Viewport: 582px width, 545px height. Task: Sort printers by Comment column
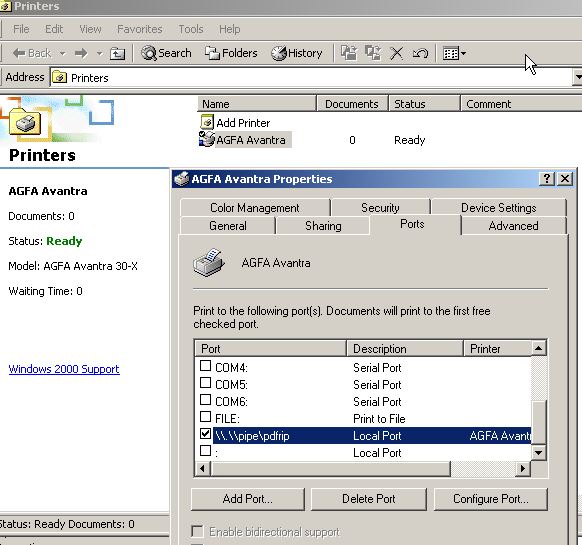pos(521,104)
